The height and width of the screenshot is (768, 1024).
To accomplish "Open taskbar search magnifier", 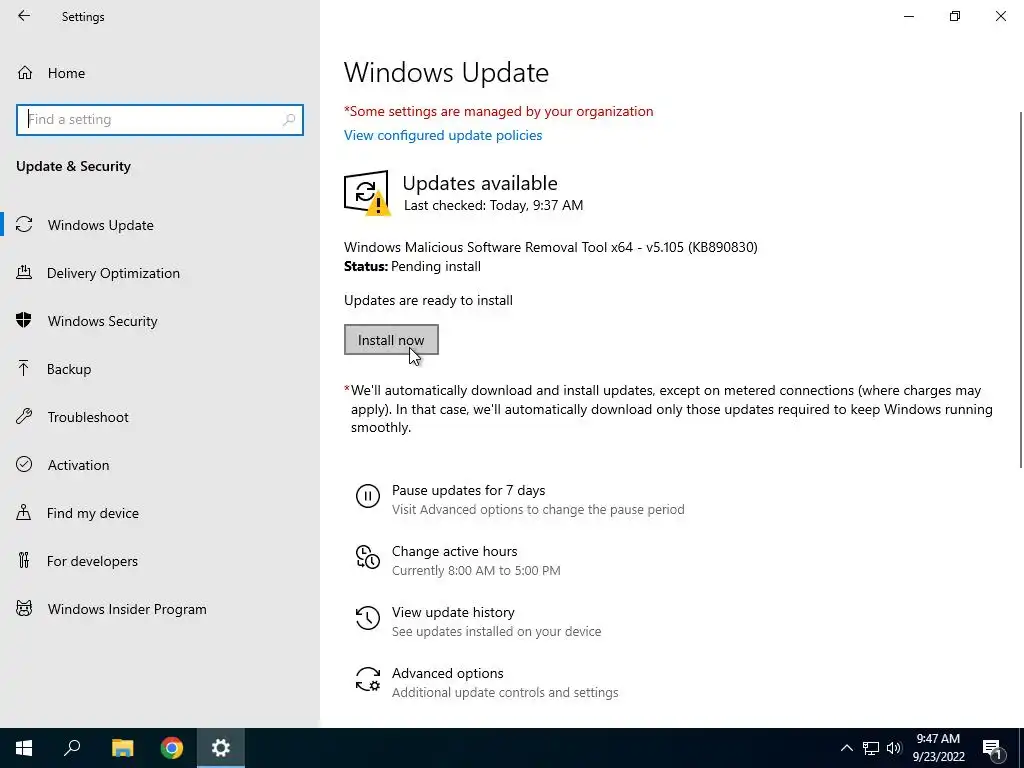I will [x=72, y=748].
